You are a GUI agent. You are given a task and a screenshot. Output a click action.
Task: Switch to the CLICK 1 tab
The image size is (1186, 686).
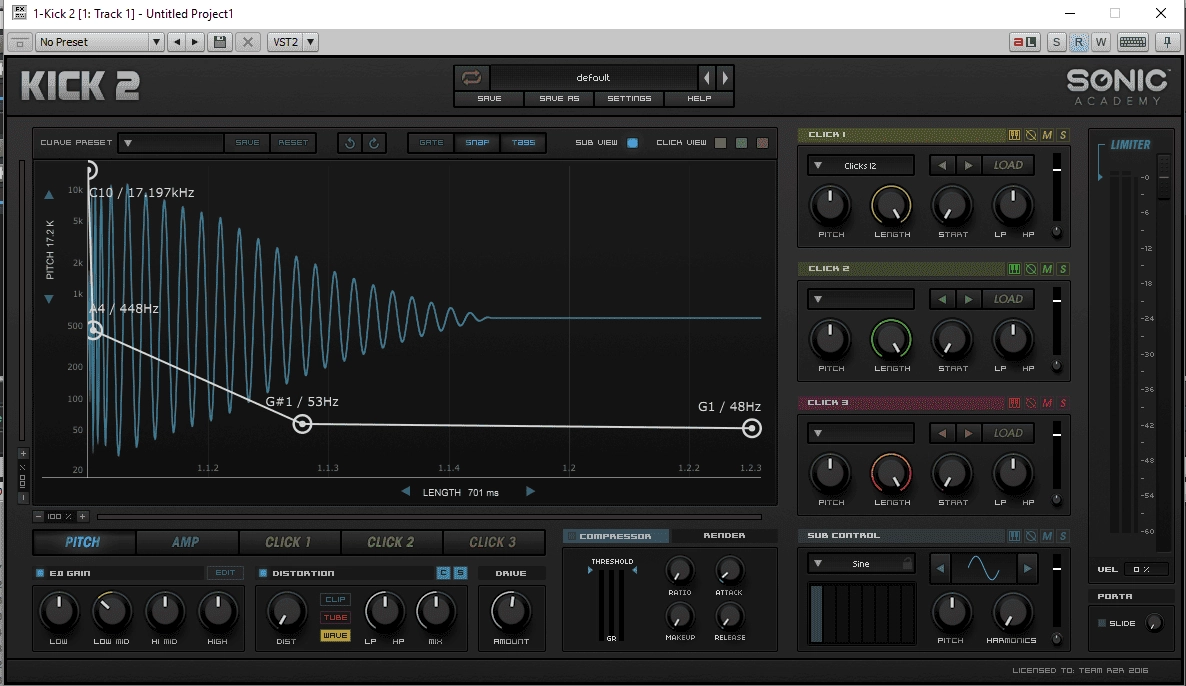pyautogui.click(x=288, y=542)
